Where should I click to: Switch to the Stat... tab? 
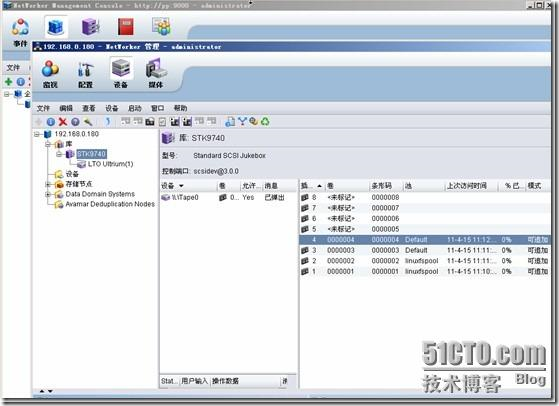pos(169,381)
